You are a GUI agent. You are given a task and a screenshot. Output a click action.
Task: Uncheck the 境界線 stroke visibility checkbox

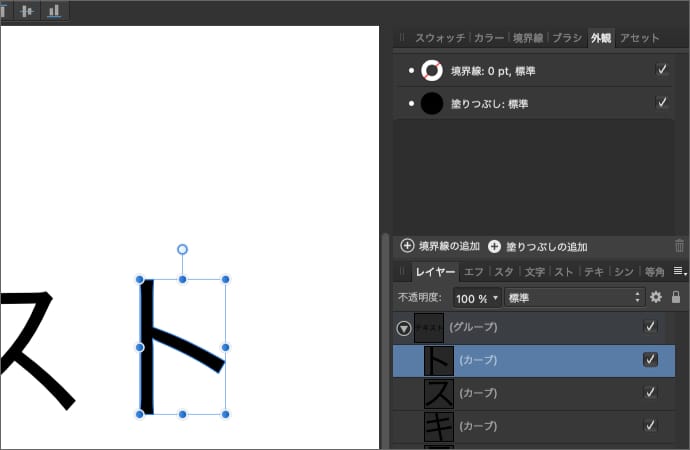click(661, 70)
